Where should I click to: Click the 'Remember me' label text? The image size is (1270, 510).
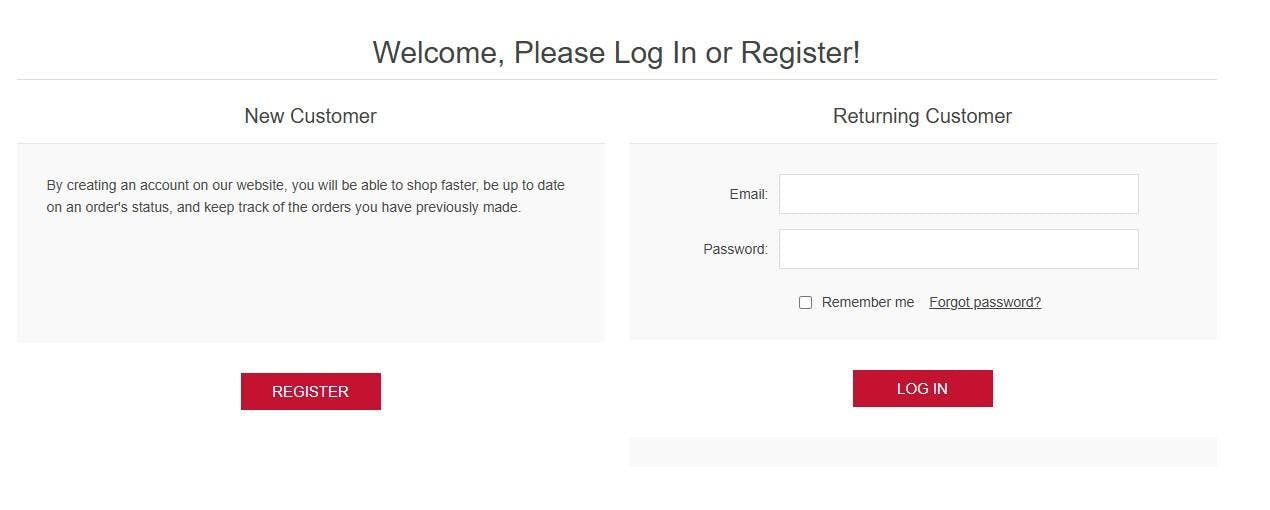click(x=867, y=302)
